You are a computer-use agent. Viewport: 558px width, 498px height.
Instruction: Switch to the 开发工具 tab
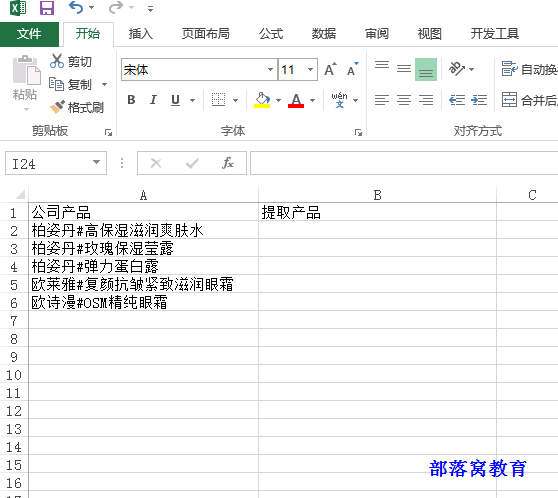point(495,34)
